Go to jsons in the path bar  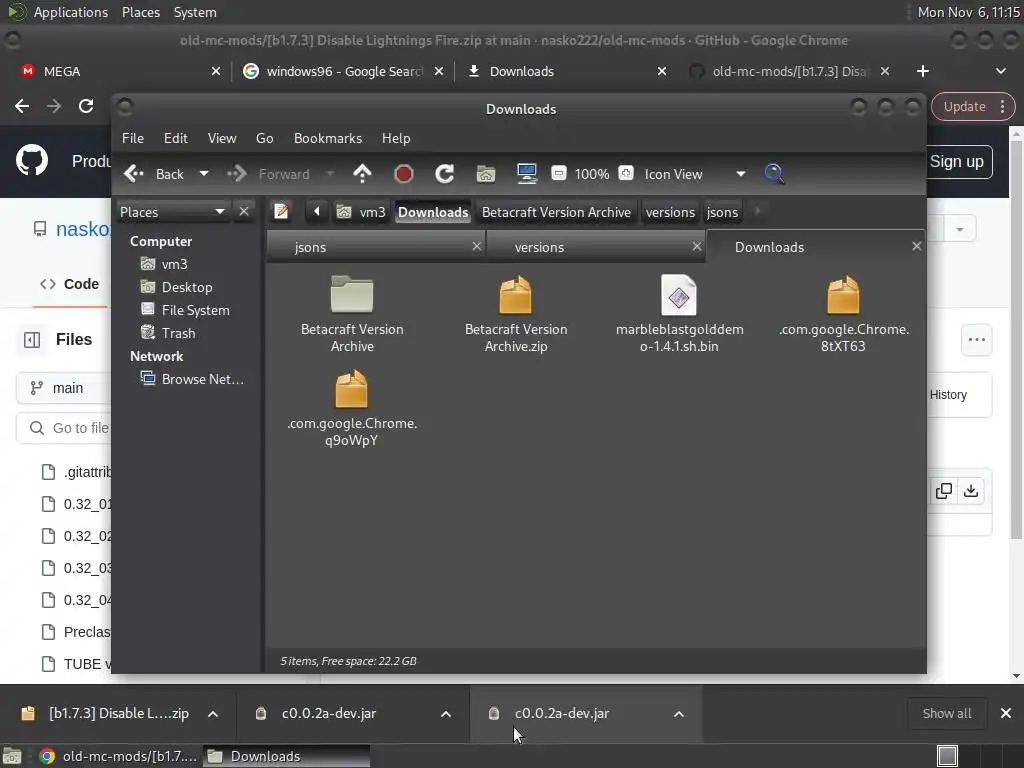tap(722, 212)
